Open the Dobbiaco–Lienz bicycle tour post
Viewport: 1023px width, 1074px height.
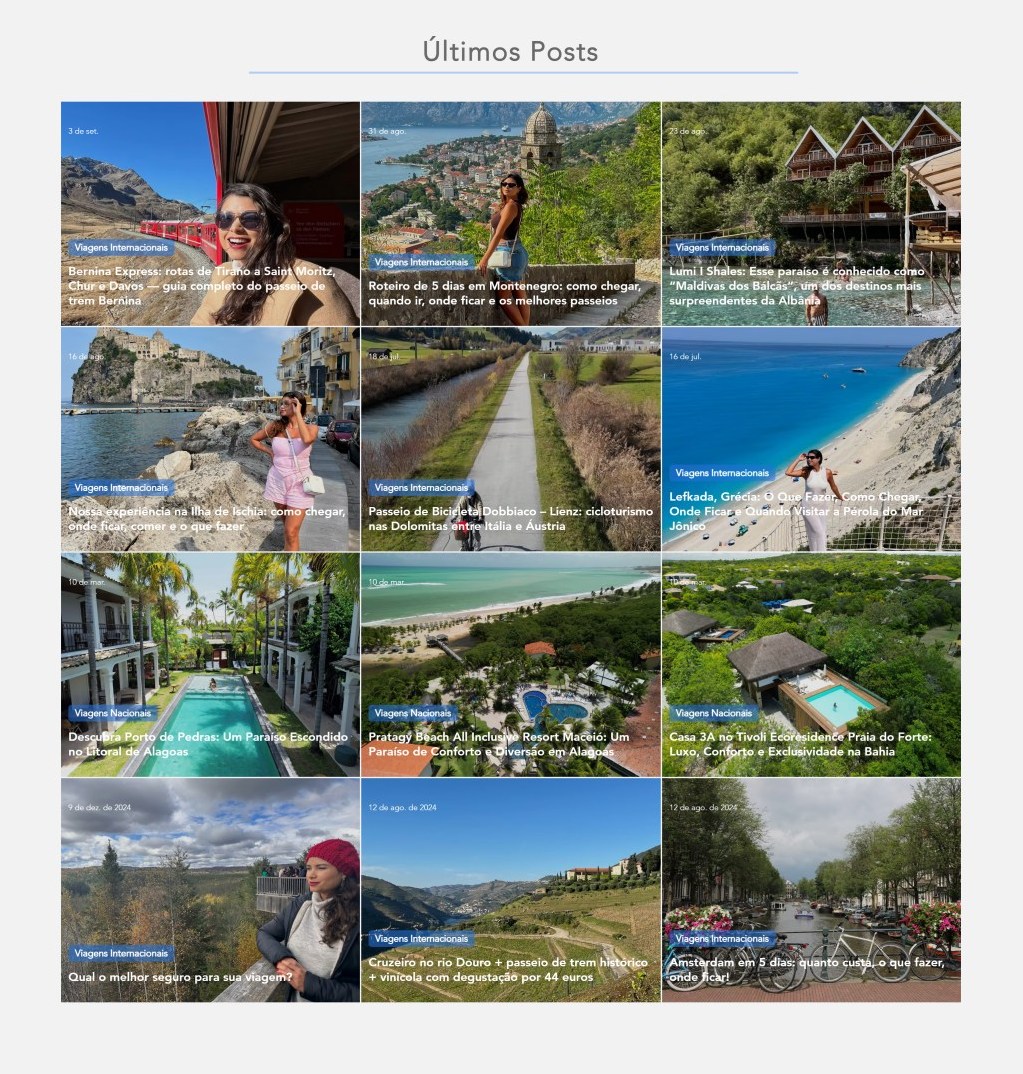tap(511, 519)
